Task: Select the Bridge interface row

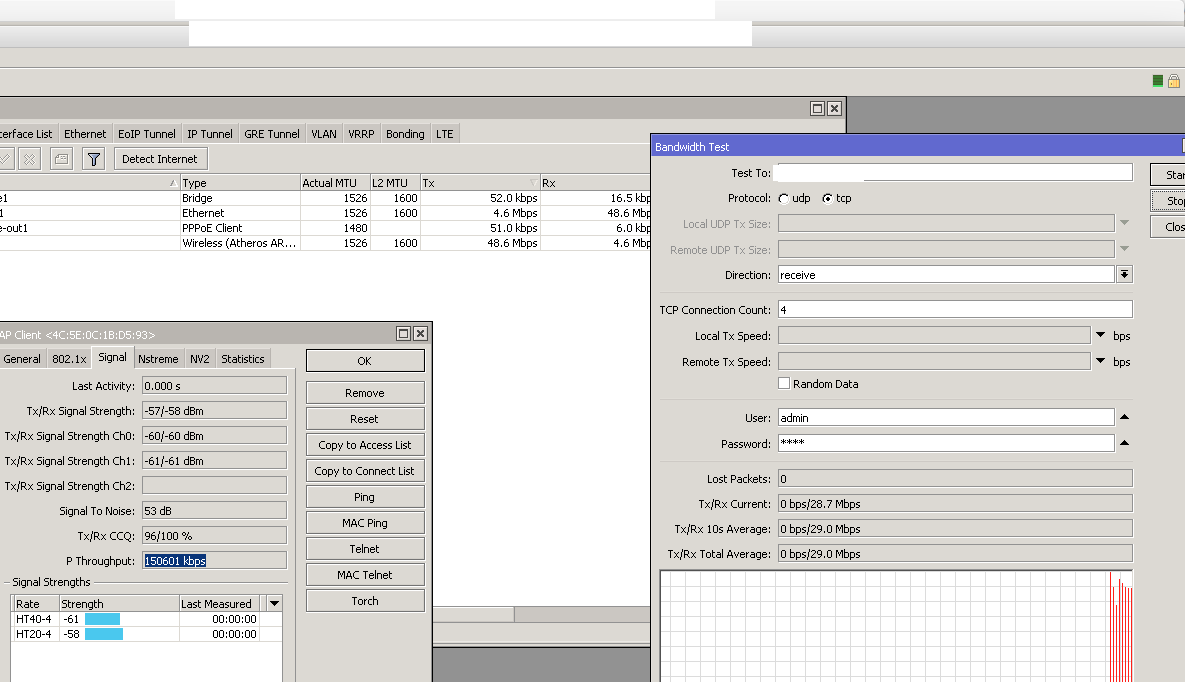Action: 325,198
